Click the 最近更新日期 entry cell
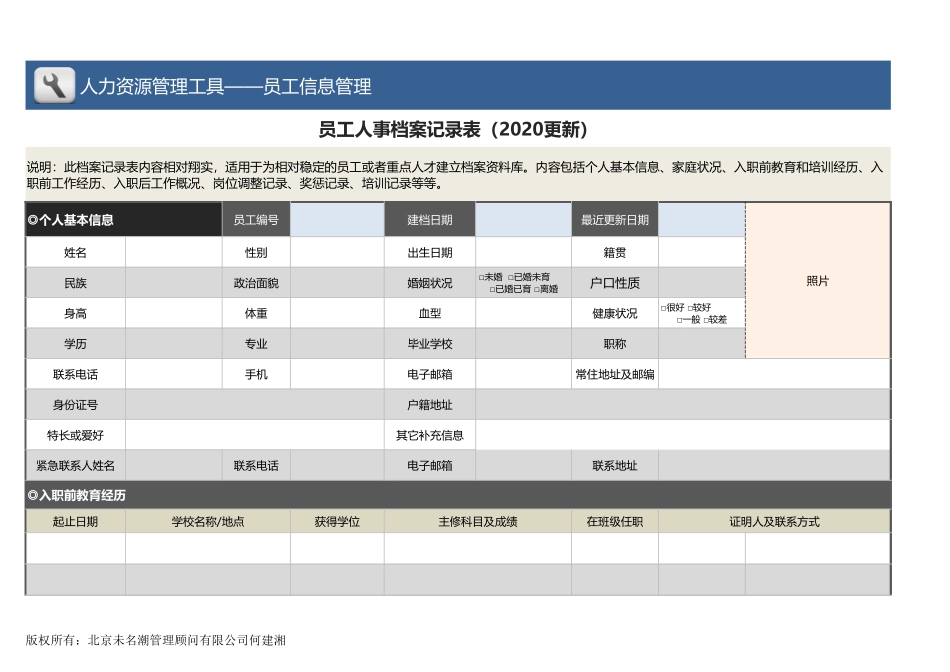950x672 pixels. coord(700,219)
